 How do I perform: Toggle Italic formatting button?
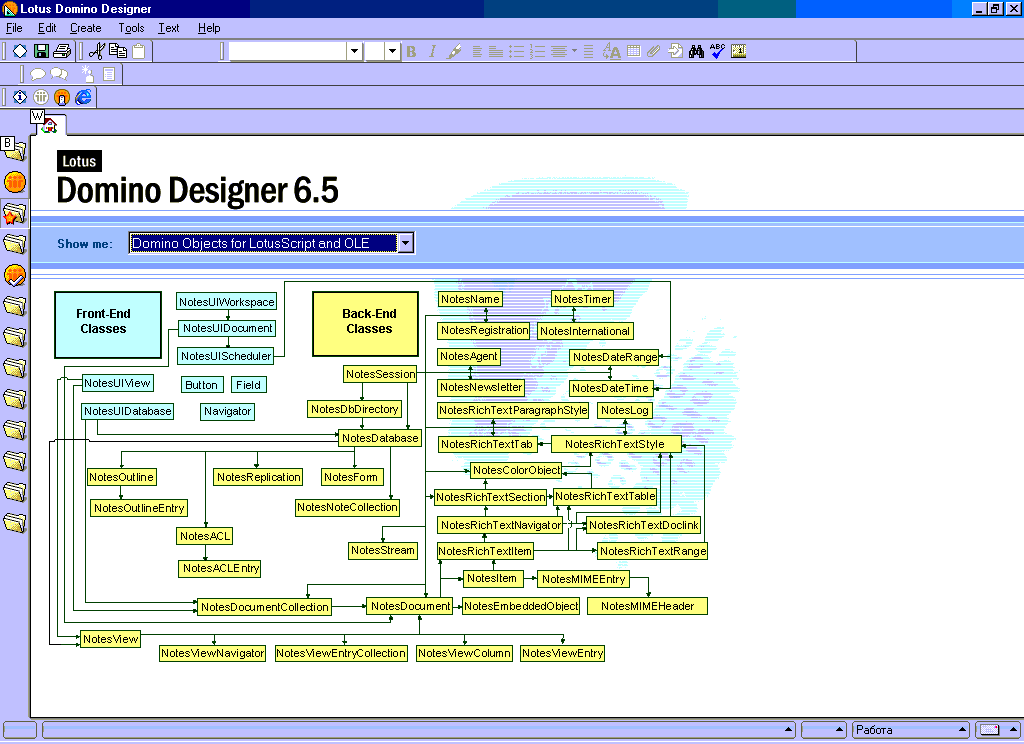(x=433, y=51)
